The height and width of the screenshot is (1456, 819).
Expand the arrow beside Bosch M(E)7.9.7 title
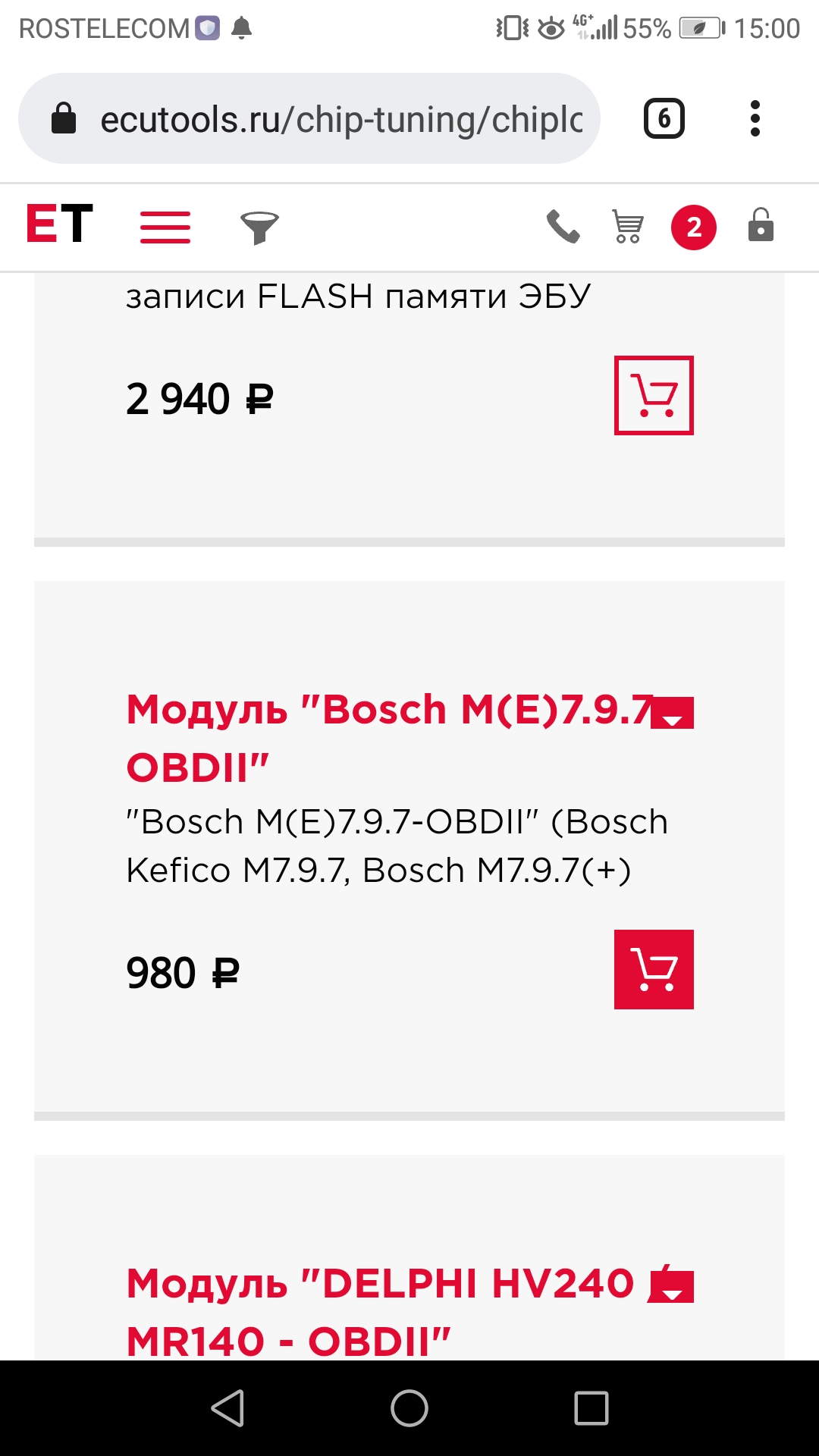(x=673, y=713)
